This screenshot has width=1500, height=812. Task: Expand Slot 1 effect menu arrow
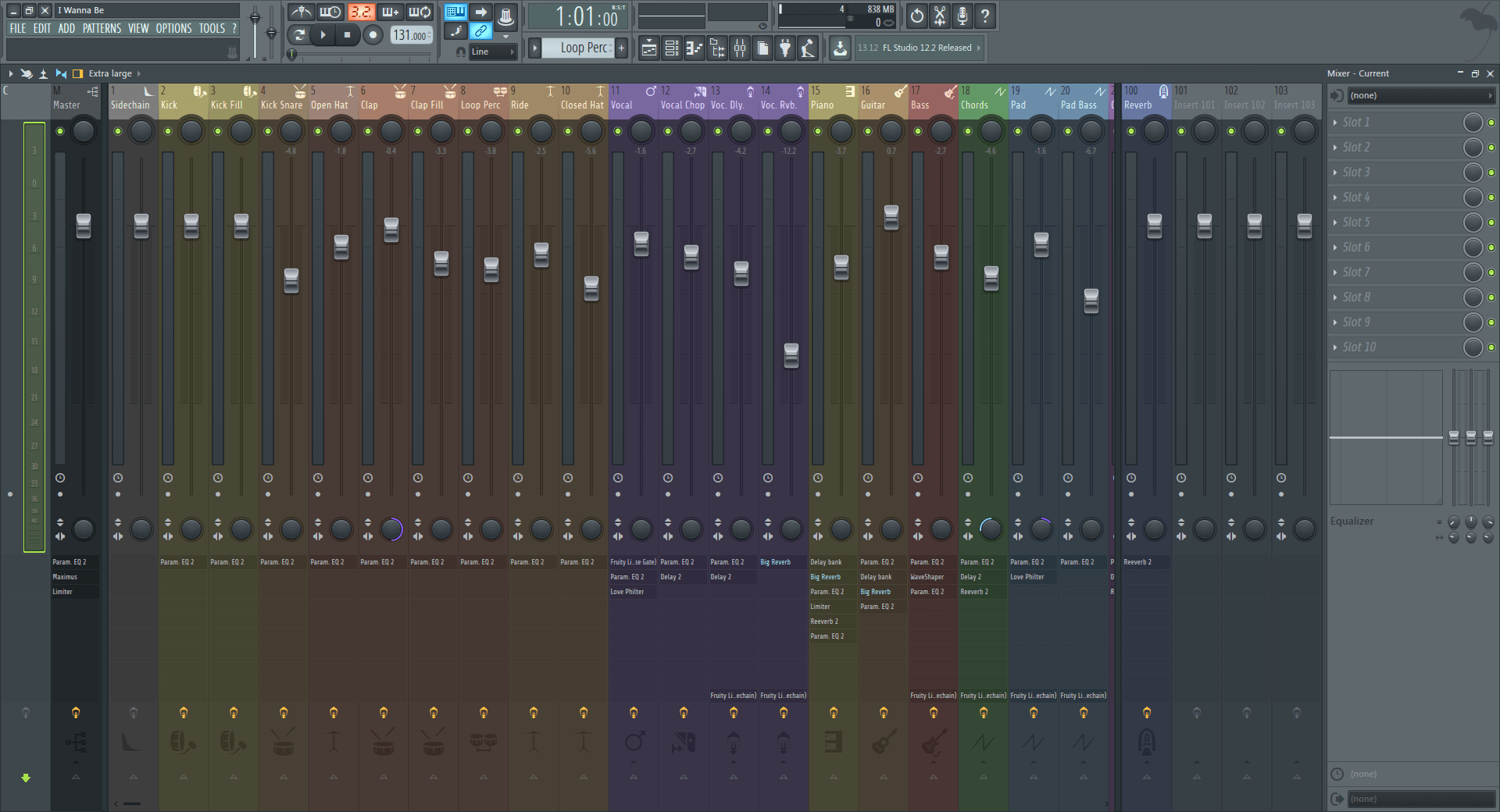coord(1335,123)
